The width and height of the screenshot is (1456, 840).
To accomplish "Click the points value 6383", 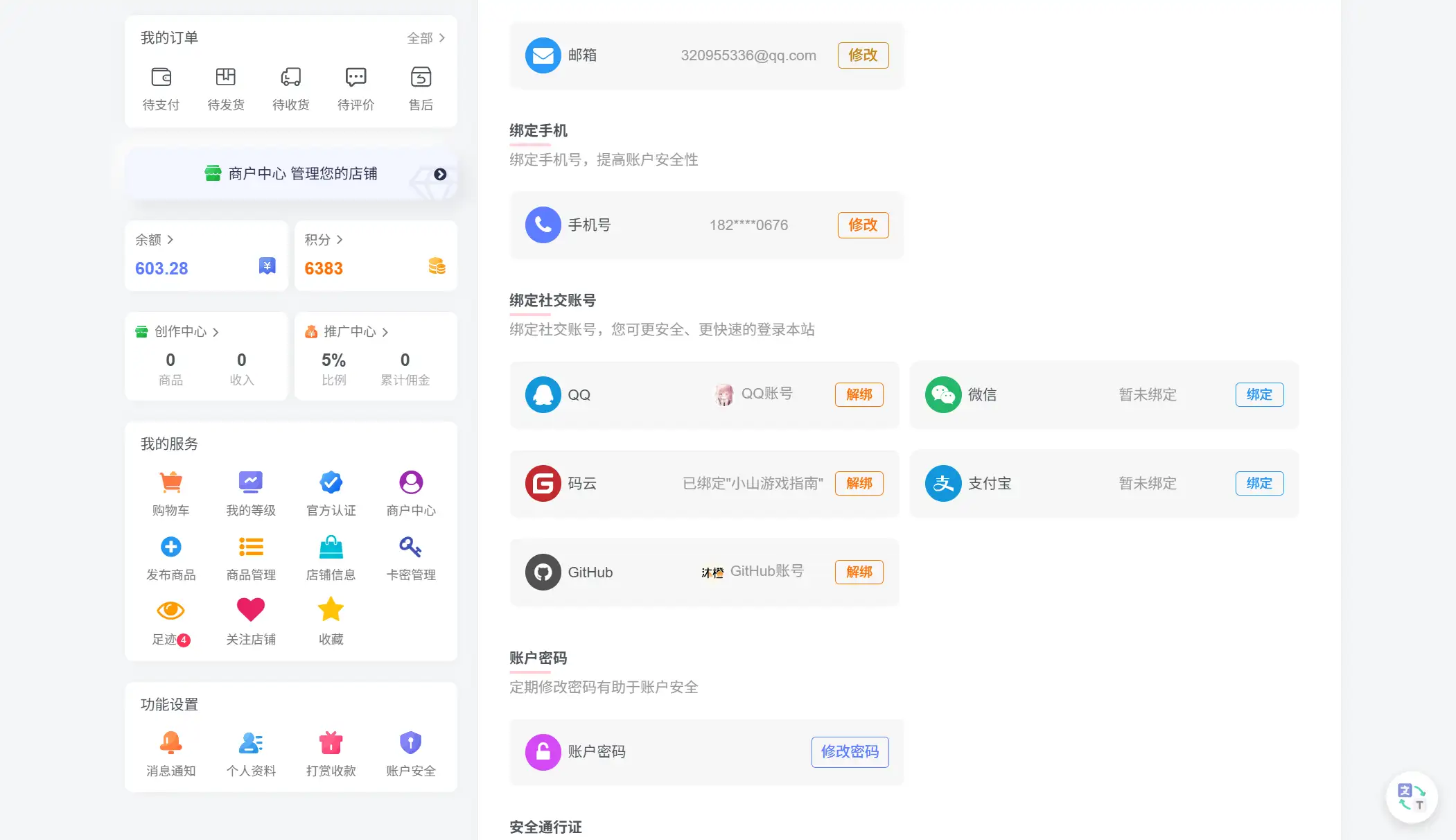I will 324,268.
